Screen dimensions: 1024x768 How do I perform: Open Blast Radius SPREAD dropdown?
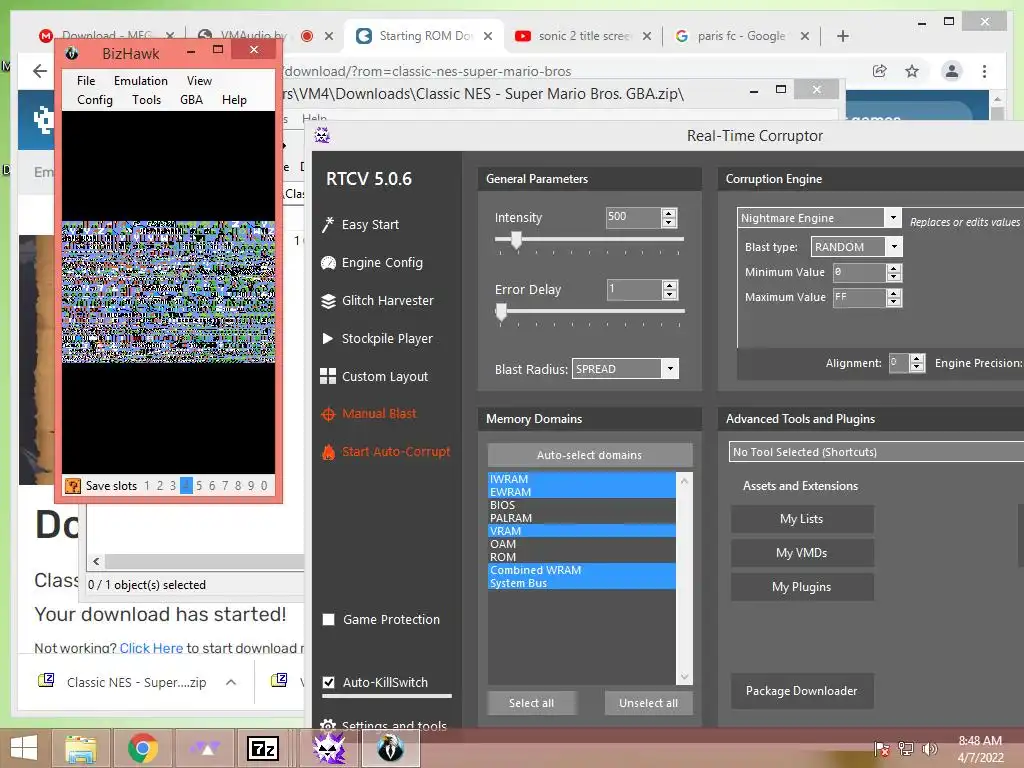pyautogui.click(x=670, y=369)
